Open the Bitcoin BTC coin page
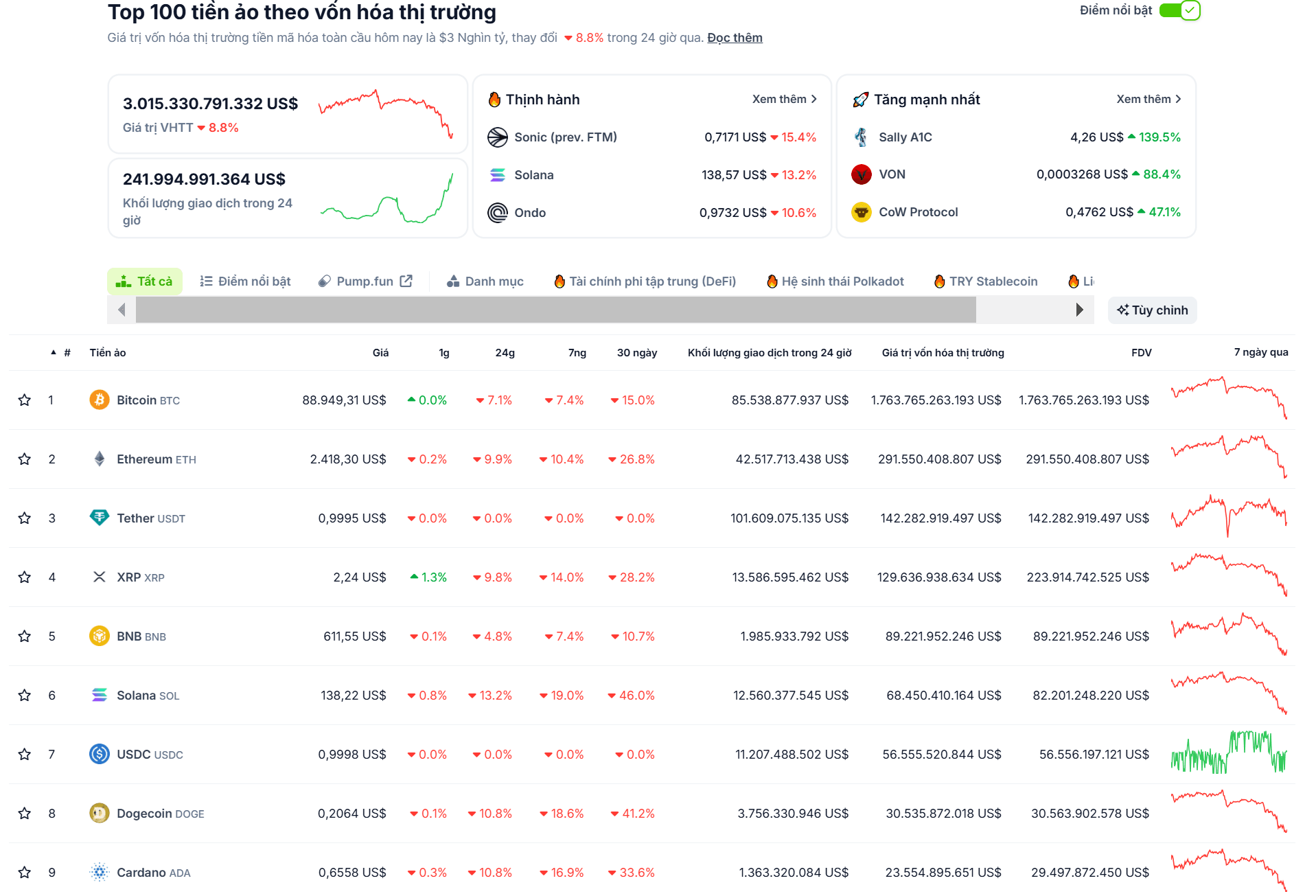This screenshot has height=896, width=1316. coord(148,400)
